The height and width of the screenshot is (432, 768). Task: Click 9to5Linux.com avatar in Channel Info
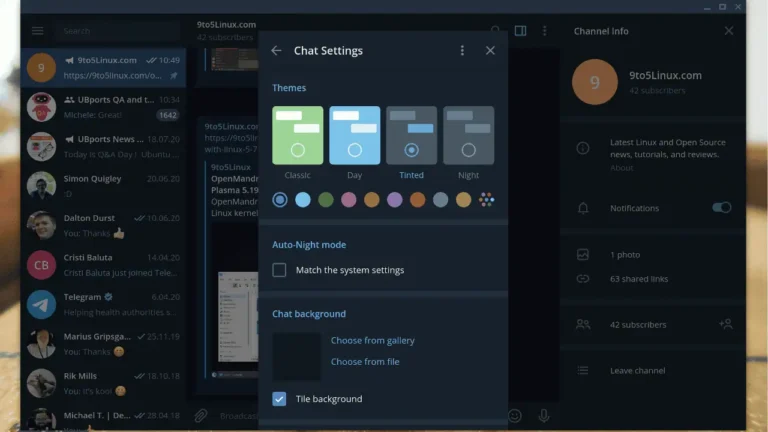pyautogui.click(x=595, y=82)
